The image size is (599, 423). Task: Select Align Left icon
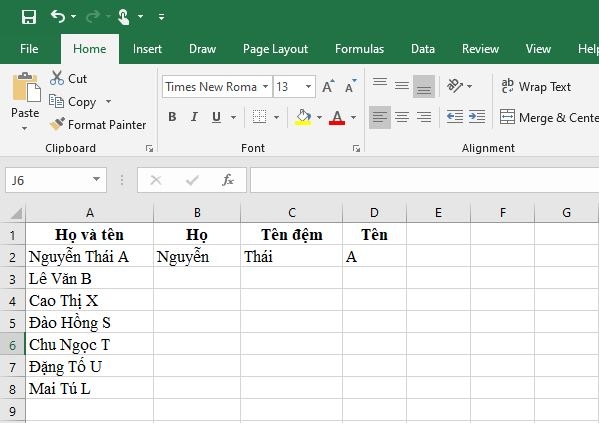(x=380, y=117)
